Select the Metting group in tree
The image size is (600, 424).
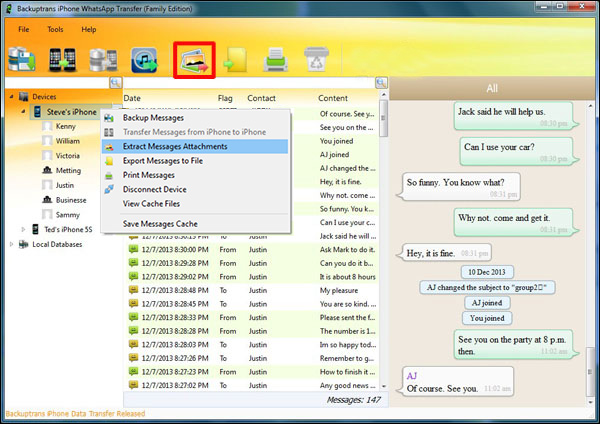pos(68,171)
